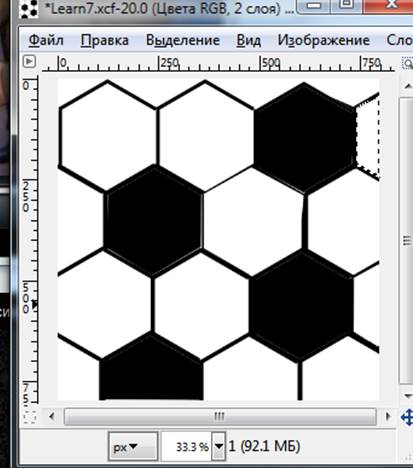The image size is (413, 468).
Task: Open the Правка menu
Action: (x=104, y=41)
